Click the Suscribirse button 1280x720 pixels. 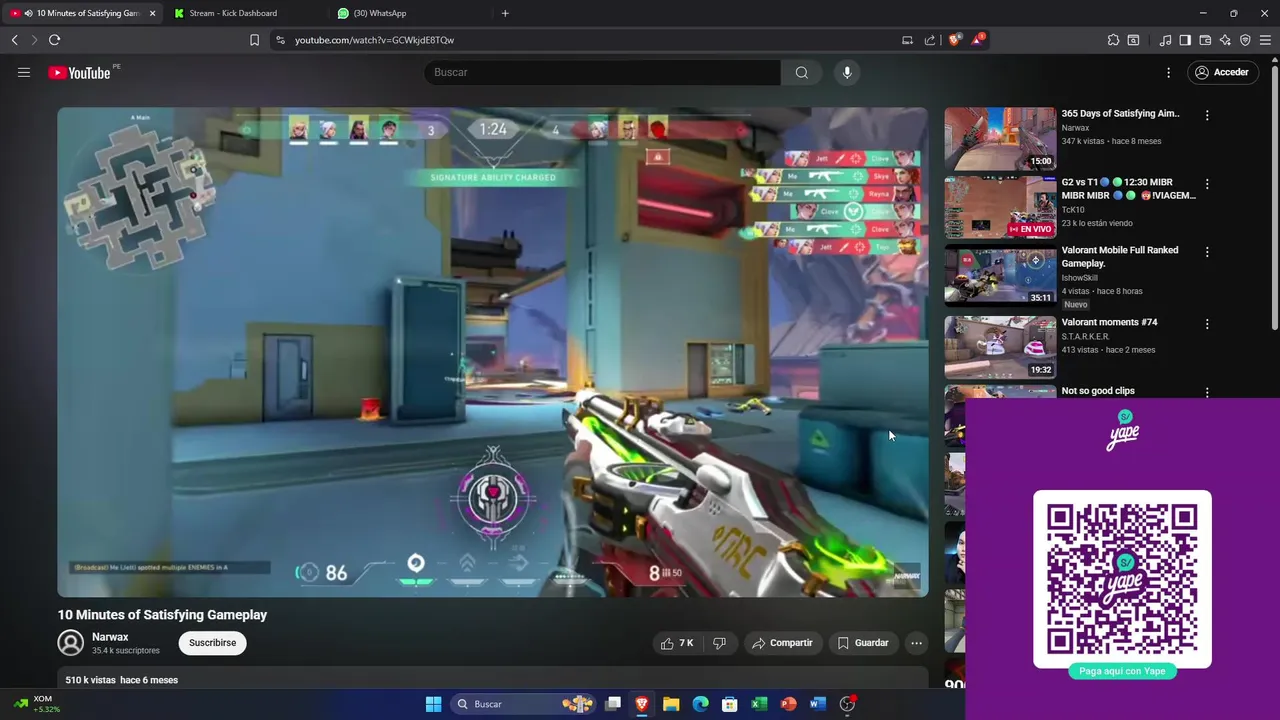(213, 643)
